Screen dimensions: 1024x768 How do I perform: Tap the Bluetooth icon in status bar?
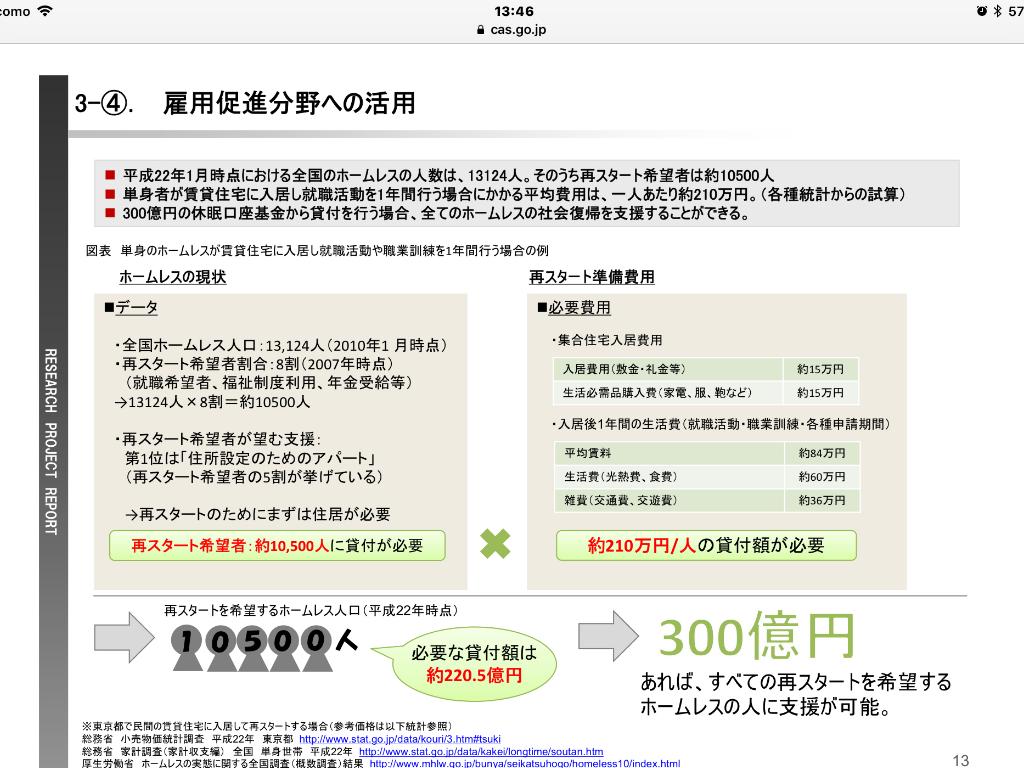pyautogui.click(x=996, y=11)
